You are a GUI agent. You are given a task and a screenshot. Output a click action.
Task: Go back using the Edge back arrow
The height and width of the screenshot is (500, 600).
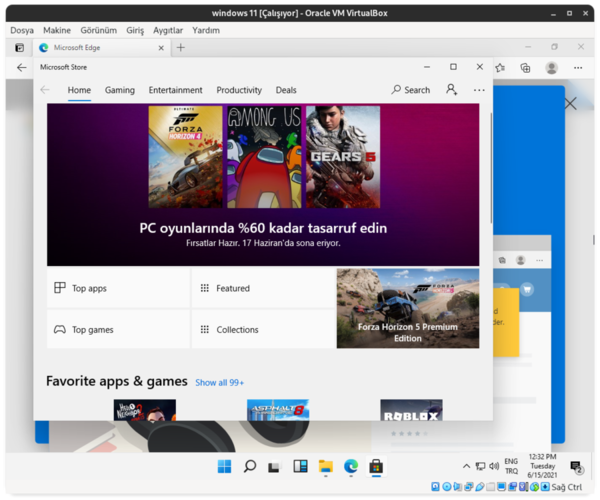[22, 68]
